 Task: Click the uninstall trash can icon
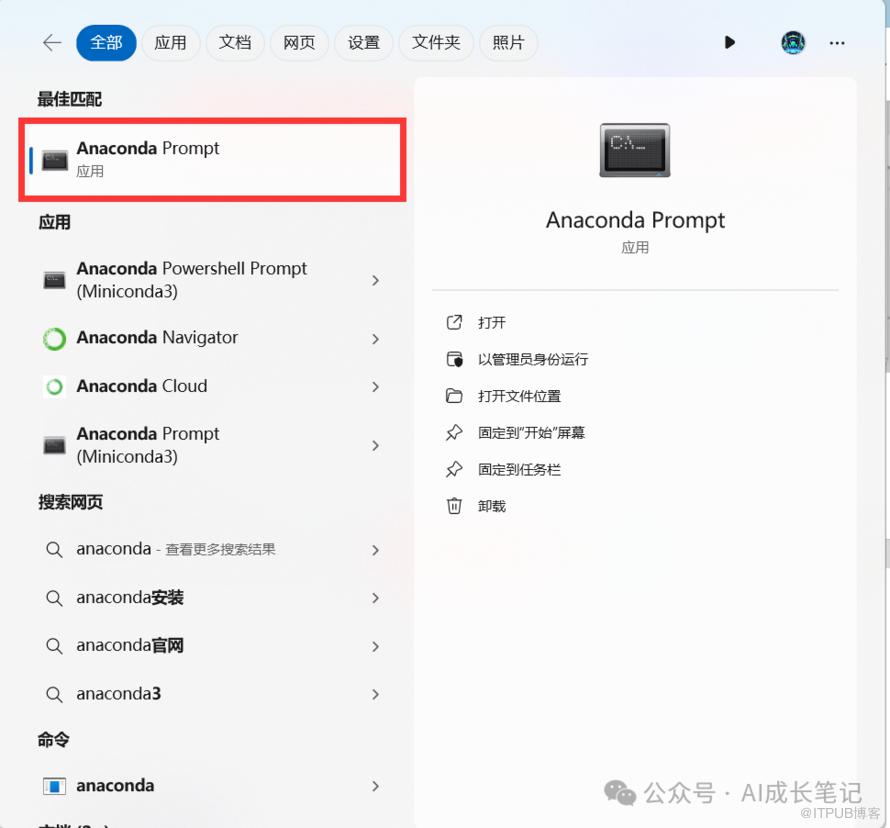[x=454, y=506]
